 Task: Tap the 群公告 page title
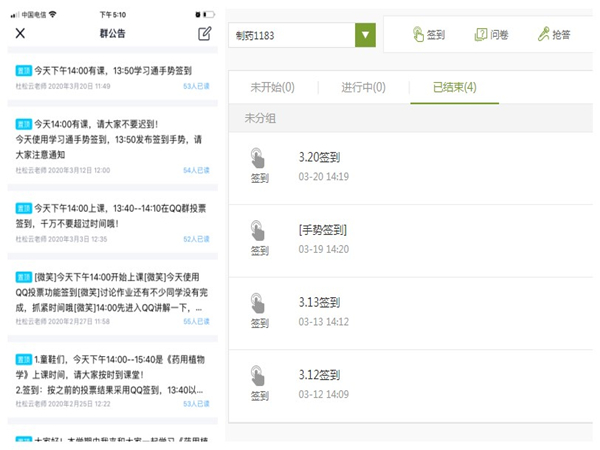click(x=112, y=33)
